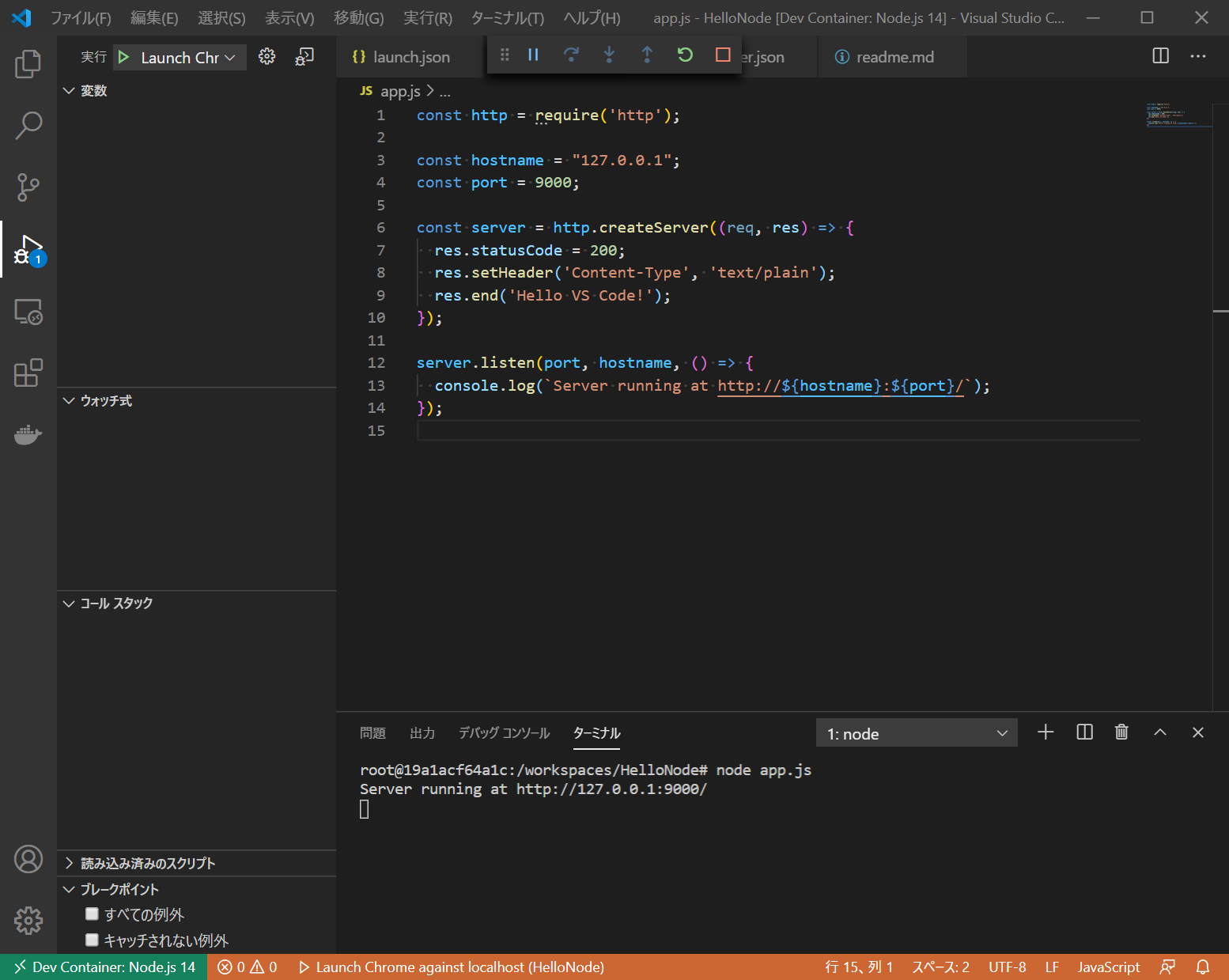1229x980 pixels.
Task: Open the Search view in activity bar
Action: pyautogui.click(x=28, y=125)
